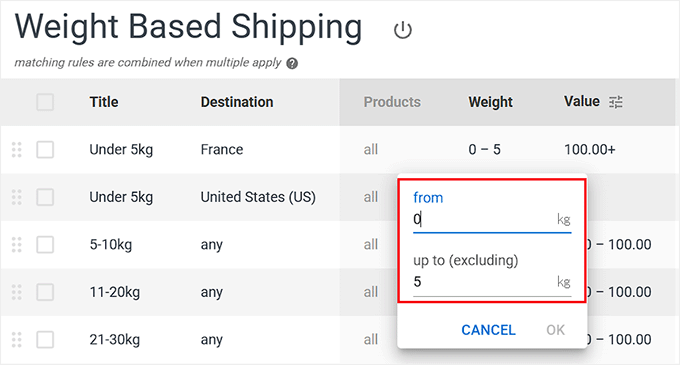Click the drag handle for 5-10kg rule
This screenshot has height=365, width=680.
tap(16, 244)
